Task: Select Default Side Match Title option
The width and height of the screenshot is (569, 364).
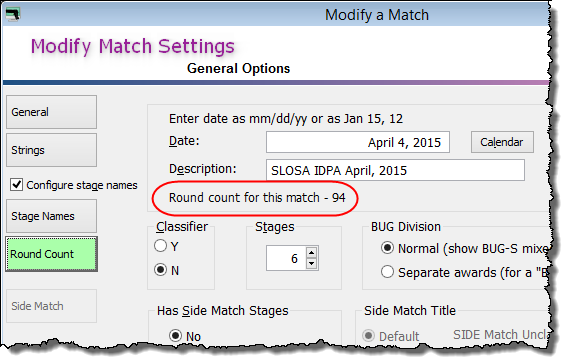Action: coord(368,335)
